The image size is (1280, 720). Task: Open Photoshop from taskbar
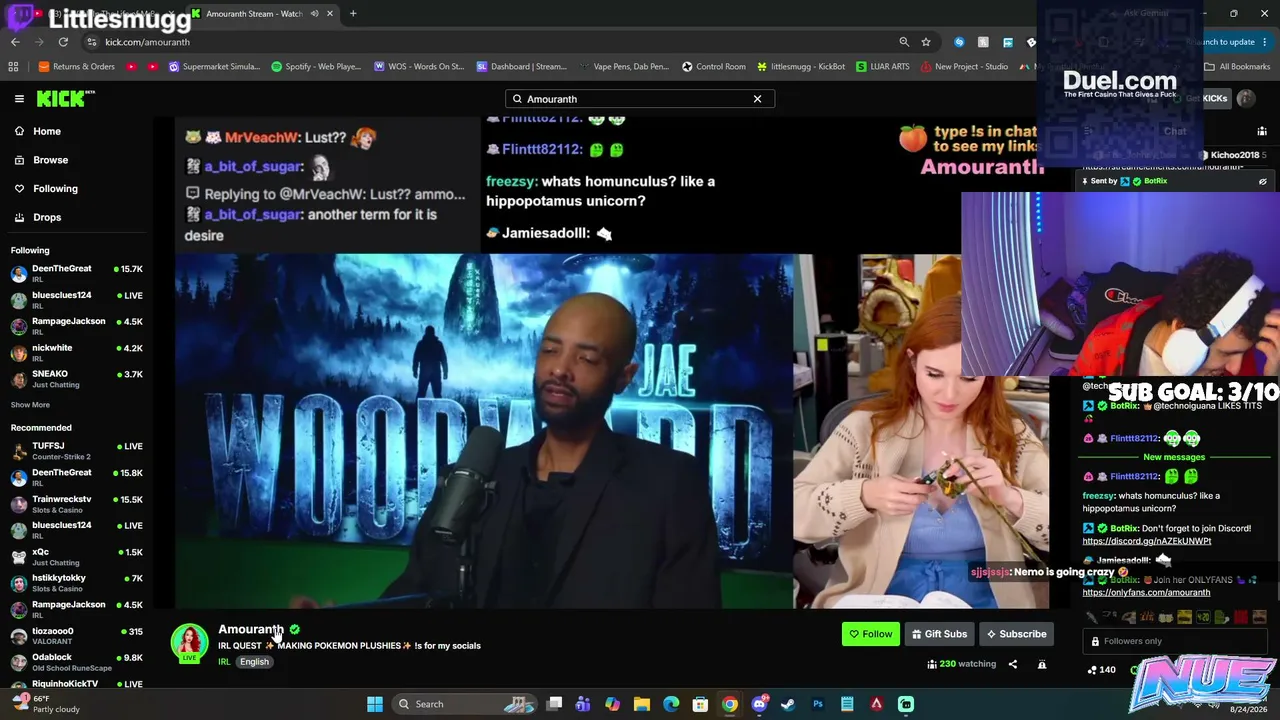[x=818, y=704]
